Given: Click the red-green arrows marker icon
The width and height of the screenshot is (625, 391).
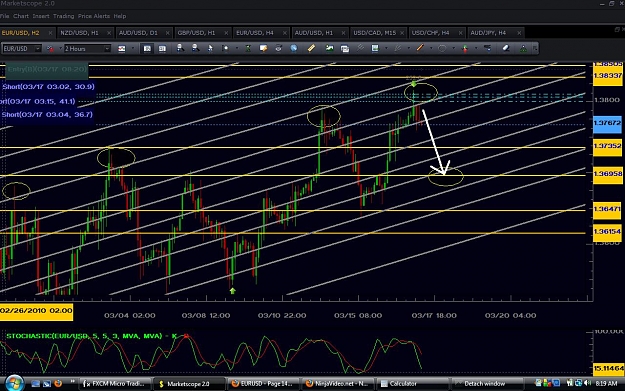Looking at the screenshot, I should coord(465,48).
